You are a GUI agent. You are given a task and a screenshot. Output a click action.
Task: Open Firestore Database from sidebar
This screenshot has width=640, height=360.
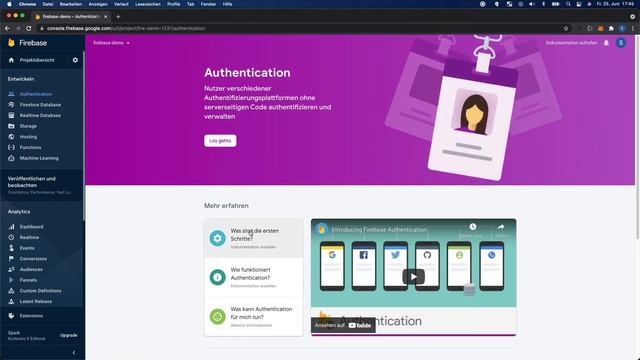point(40,105)
